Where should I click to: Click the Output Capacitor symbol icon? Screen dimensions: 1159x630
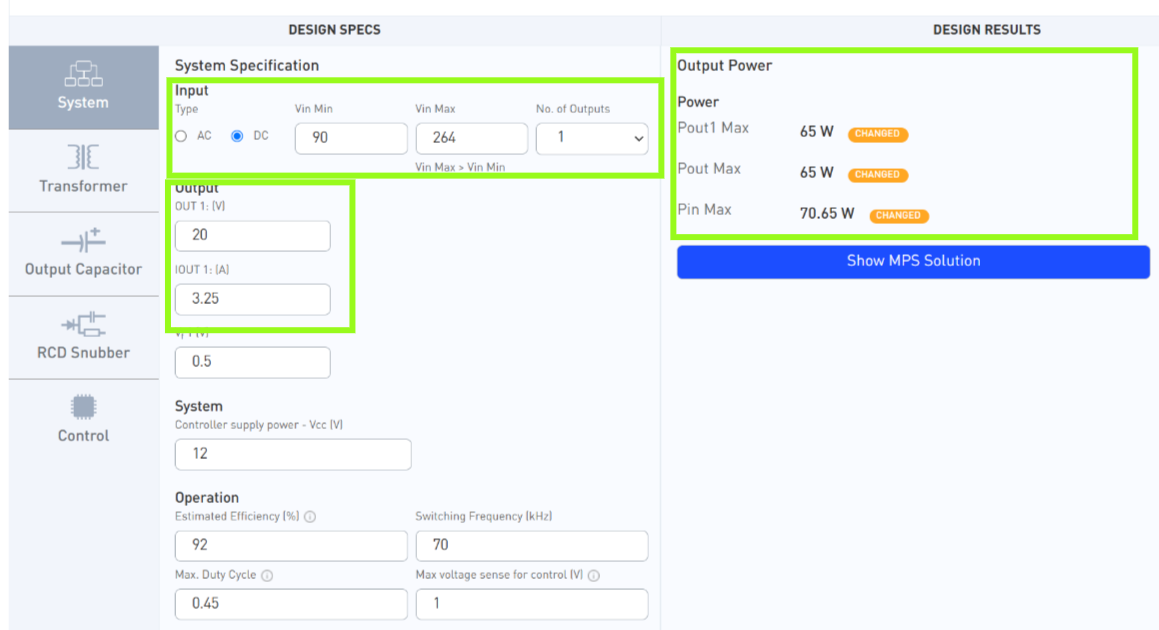click(83, 240)
